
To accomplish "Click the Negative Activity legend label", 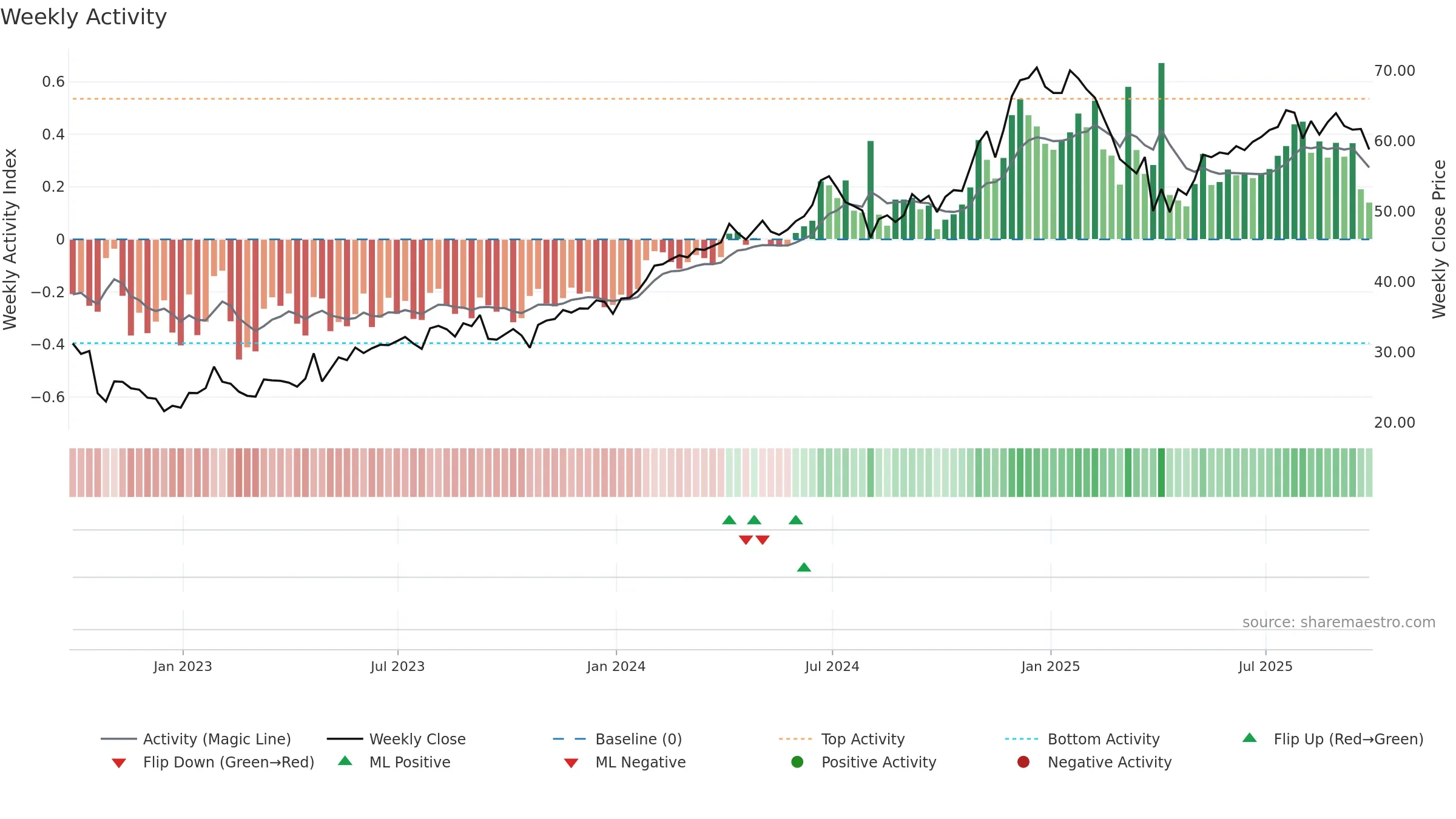I will click(x=1110, y=762).
